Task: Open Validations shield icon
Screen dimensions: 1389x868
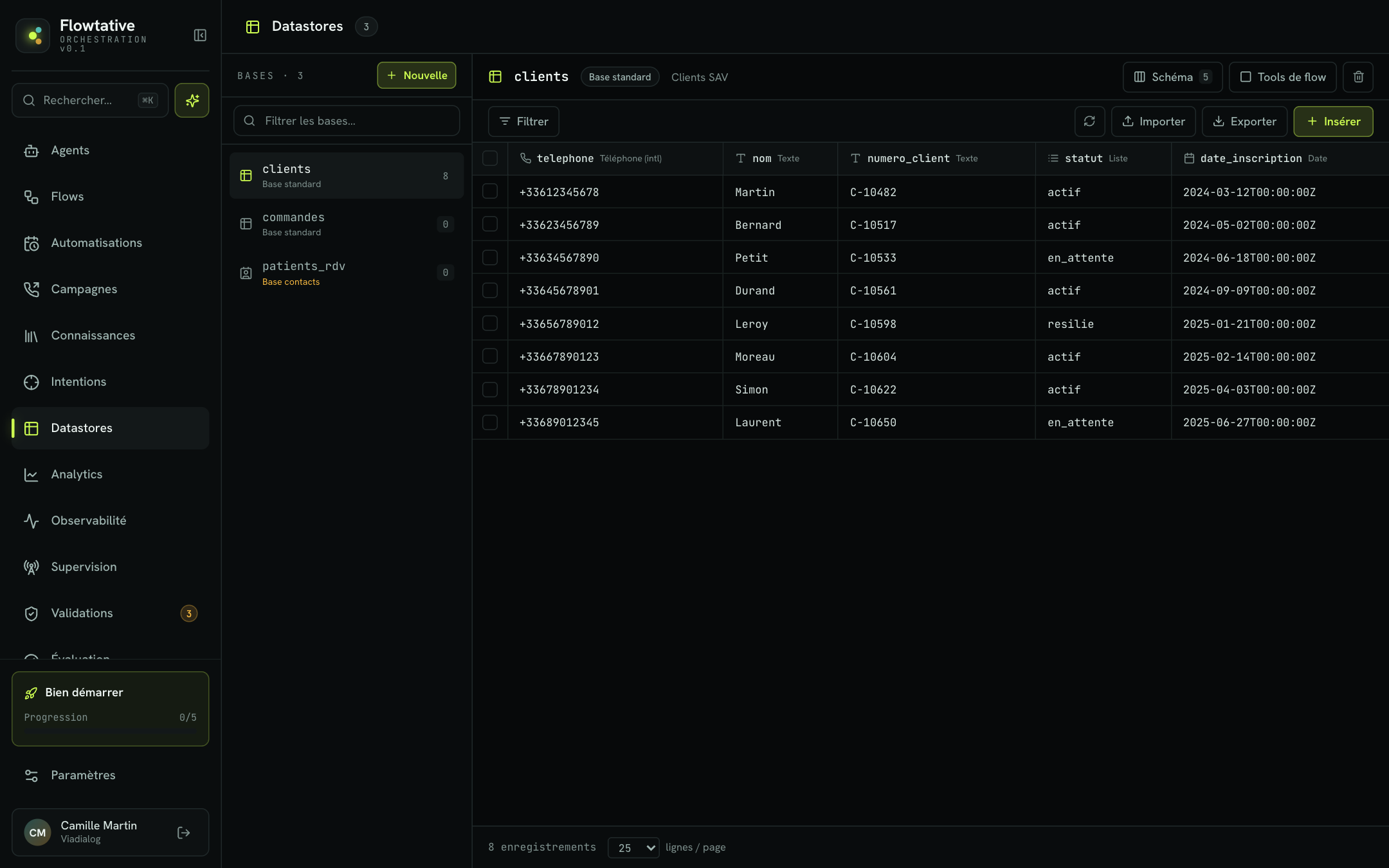Action: coord(31,613)
